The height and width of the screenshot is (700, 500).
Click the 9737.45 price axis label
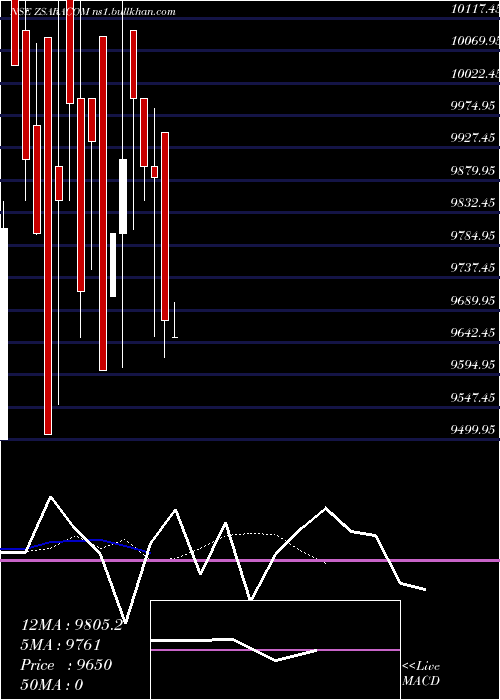click(473, 267)
